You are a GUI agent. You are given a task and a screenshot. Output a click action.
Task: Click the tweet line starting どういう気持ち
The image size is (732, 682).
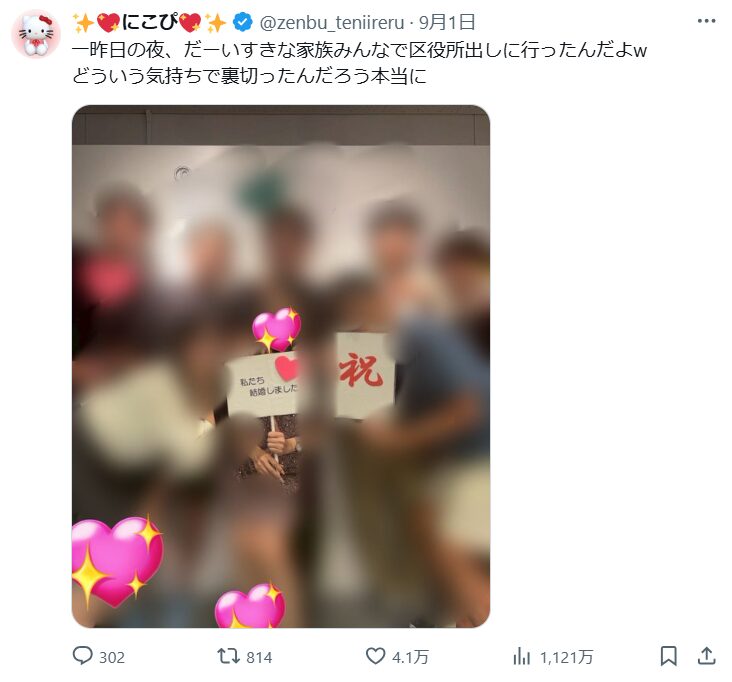249,76
